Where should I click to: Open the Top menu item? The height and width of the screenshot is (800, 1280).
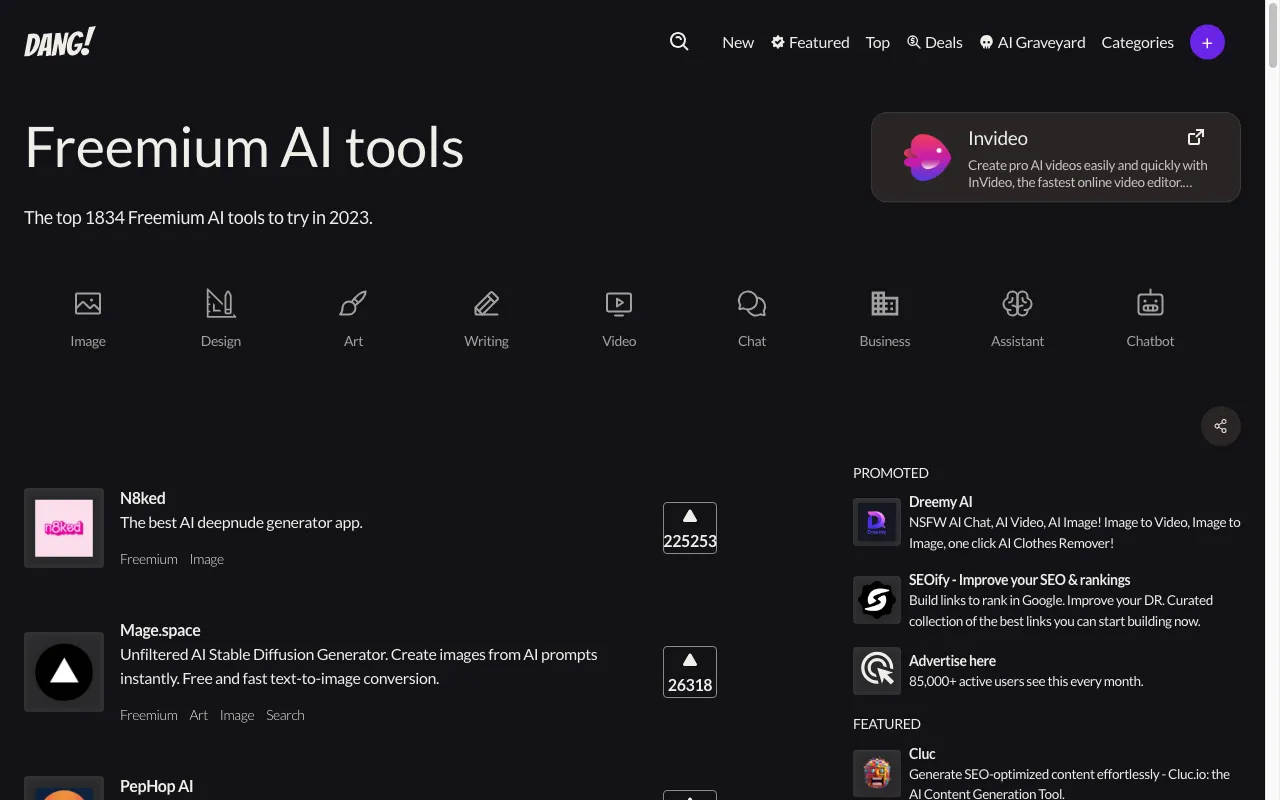878,42
